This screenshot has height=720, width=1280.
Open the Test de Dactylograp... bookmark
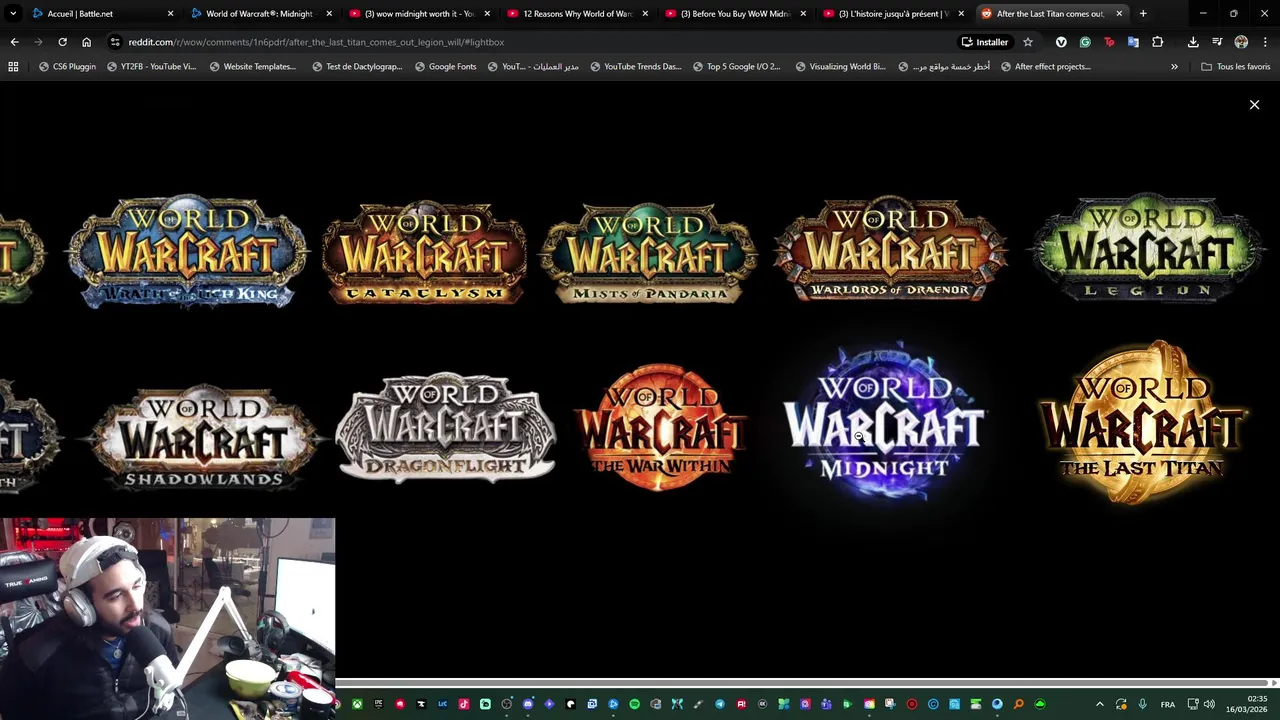(x=357, y=67)
